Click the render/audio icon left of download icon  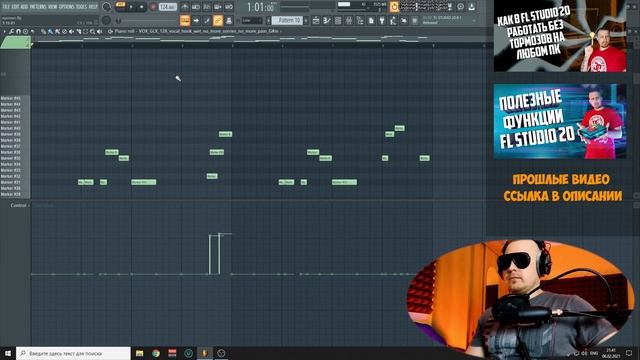pyautogui.click(x=460, y=7)
